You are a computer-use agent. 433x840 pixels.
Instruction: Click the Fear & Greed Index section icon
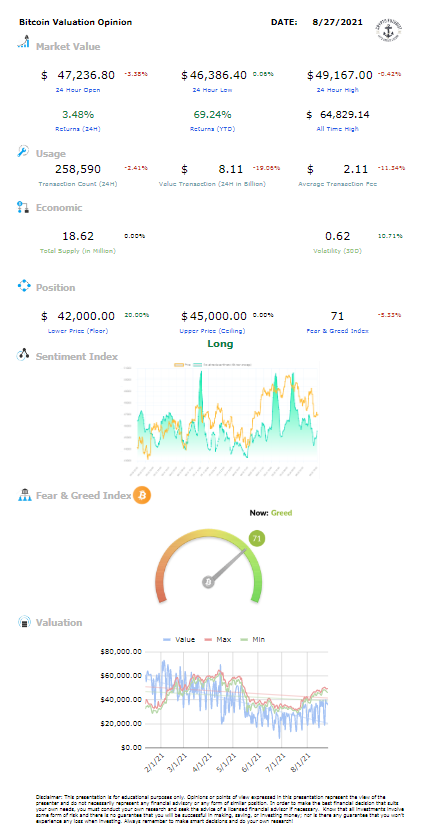point(25,495)
